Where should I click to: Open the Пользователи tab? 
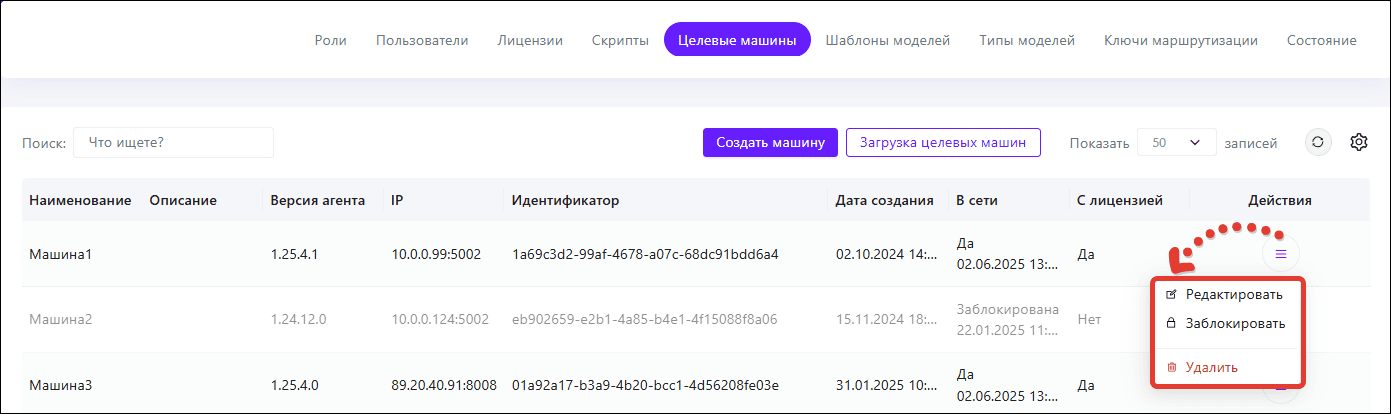422,41
